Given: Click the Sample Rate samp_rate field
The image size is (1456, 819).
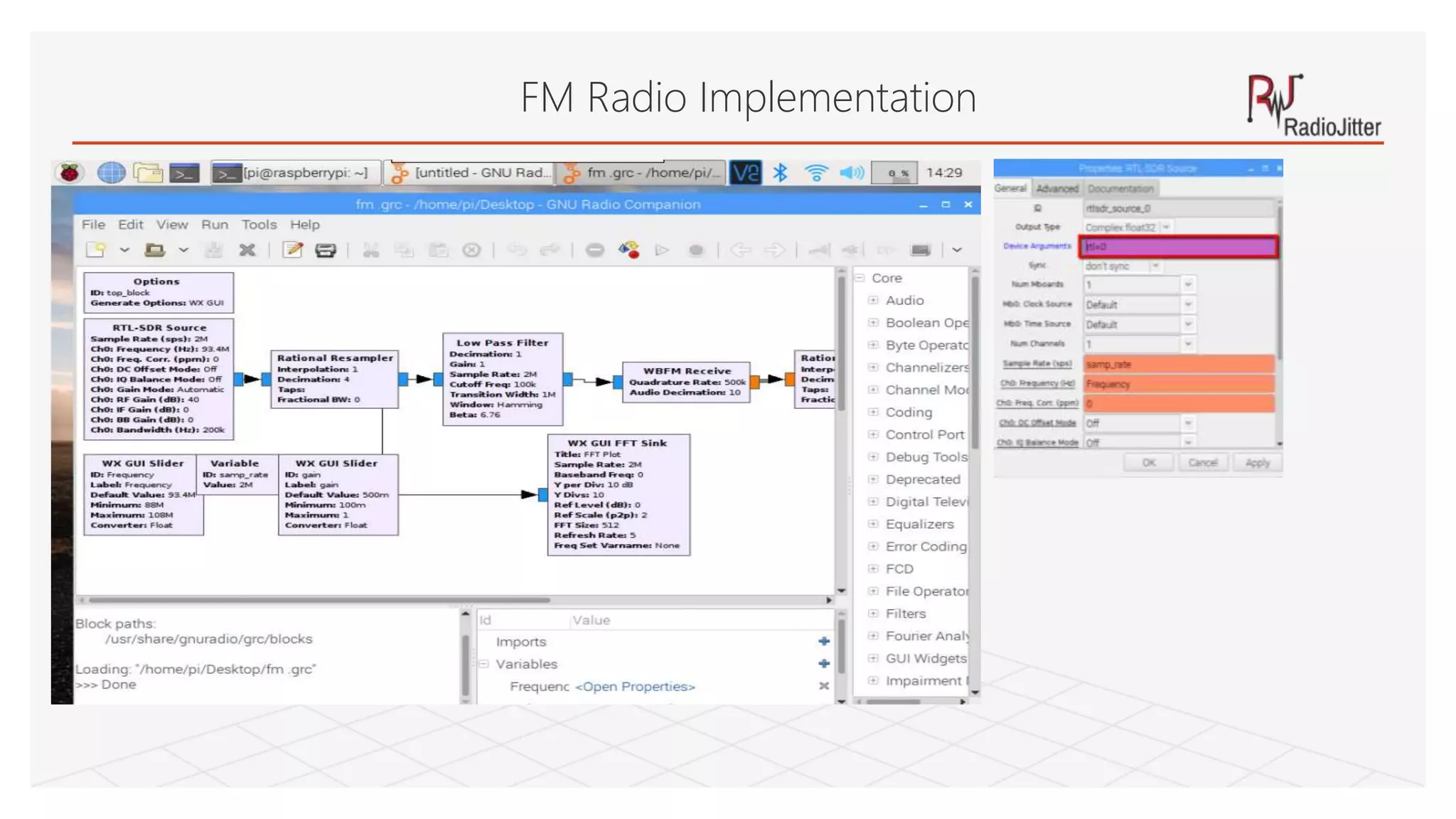Looking at the screenshot, I should pos(1179,364).
